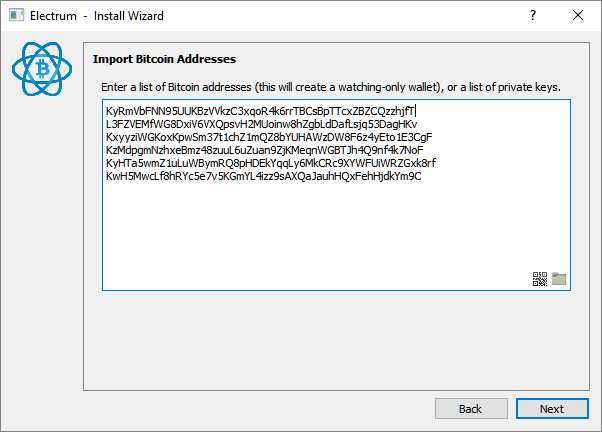Place cursor at end of KyHTa5 key line

[x=436, y=163]
